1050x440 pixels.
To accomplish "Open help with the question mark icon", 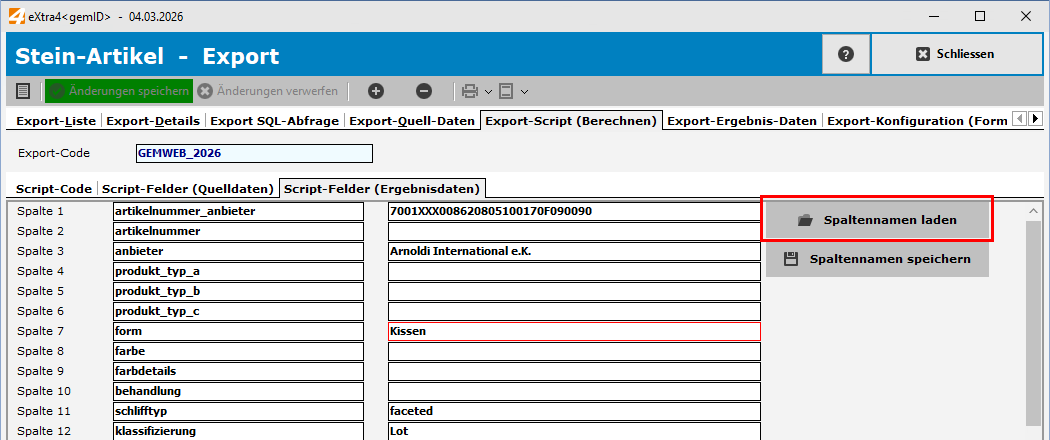I will pos(846,54).
